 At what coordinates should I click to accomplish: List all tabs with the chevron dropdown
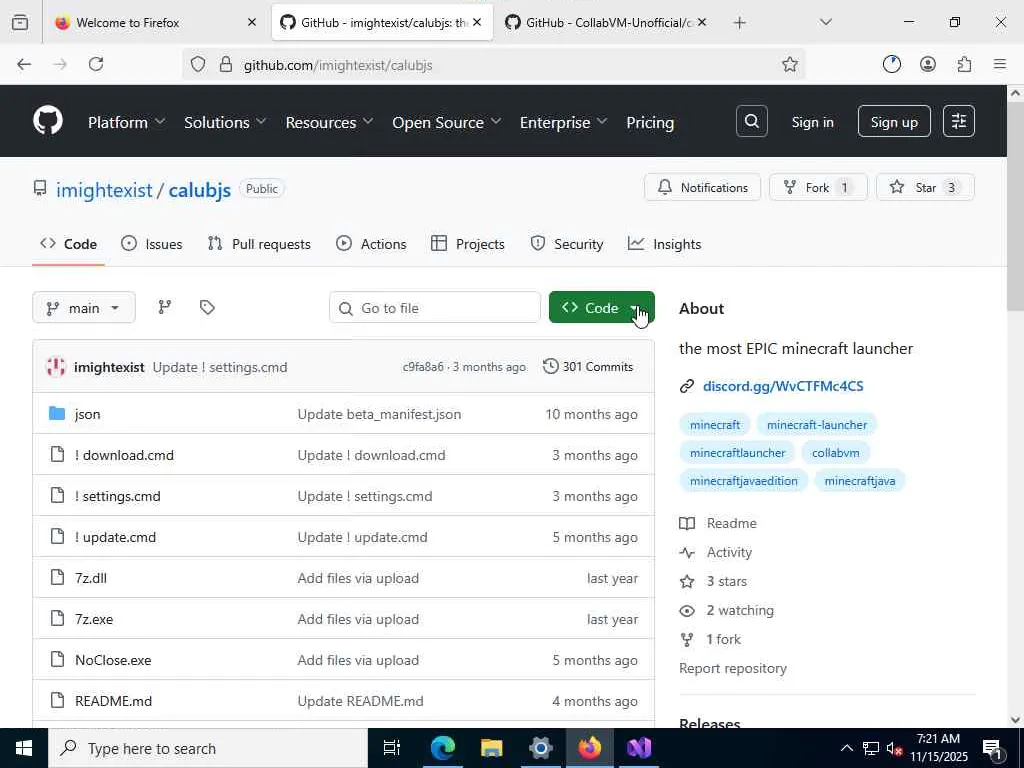point(825,22)
